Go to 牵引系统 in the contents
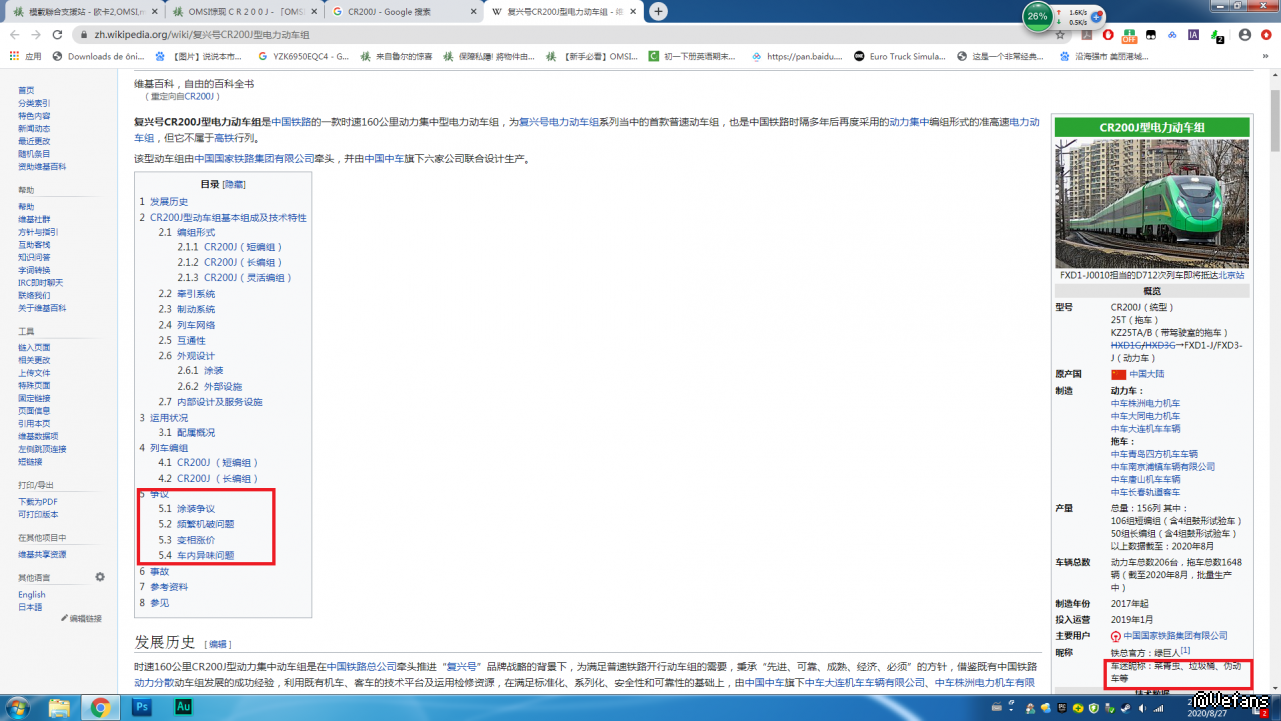 tap(196, 294)
